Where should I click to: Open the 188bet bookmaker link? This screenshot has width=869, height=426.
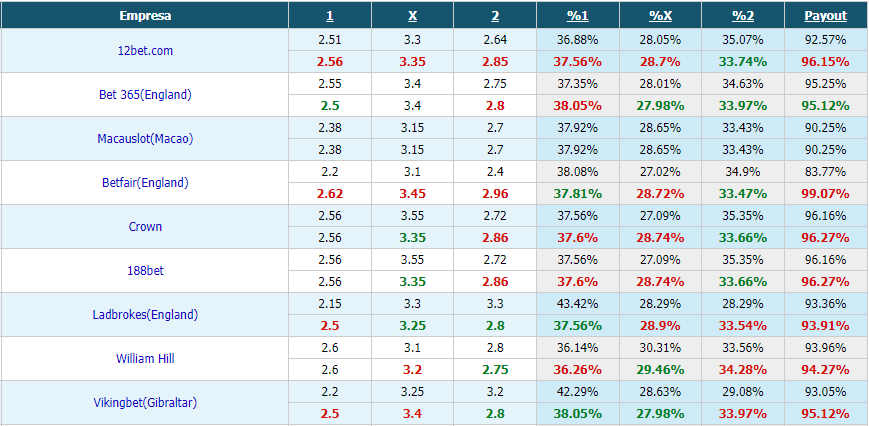coord(145,270)
